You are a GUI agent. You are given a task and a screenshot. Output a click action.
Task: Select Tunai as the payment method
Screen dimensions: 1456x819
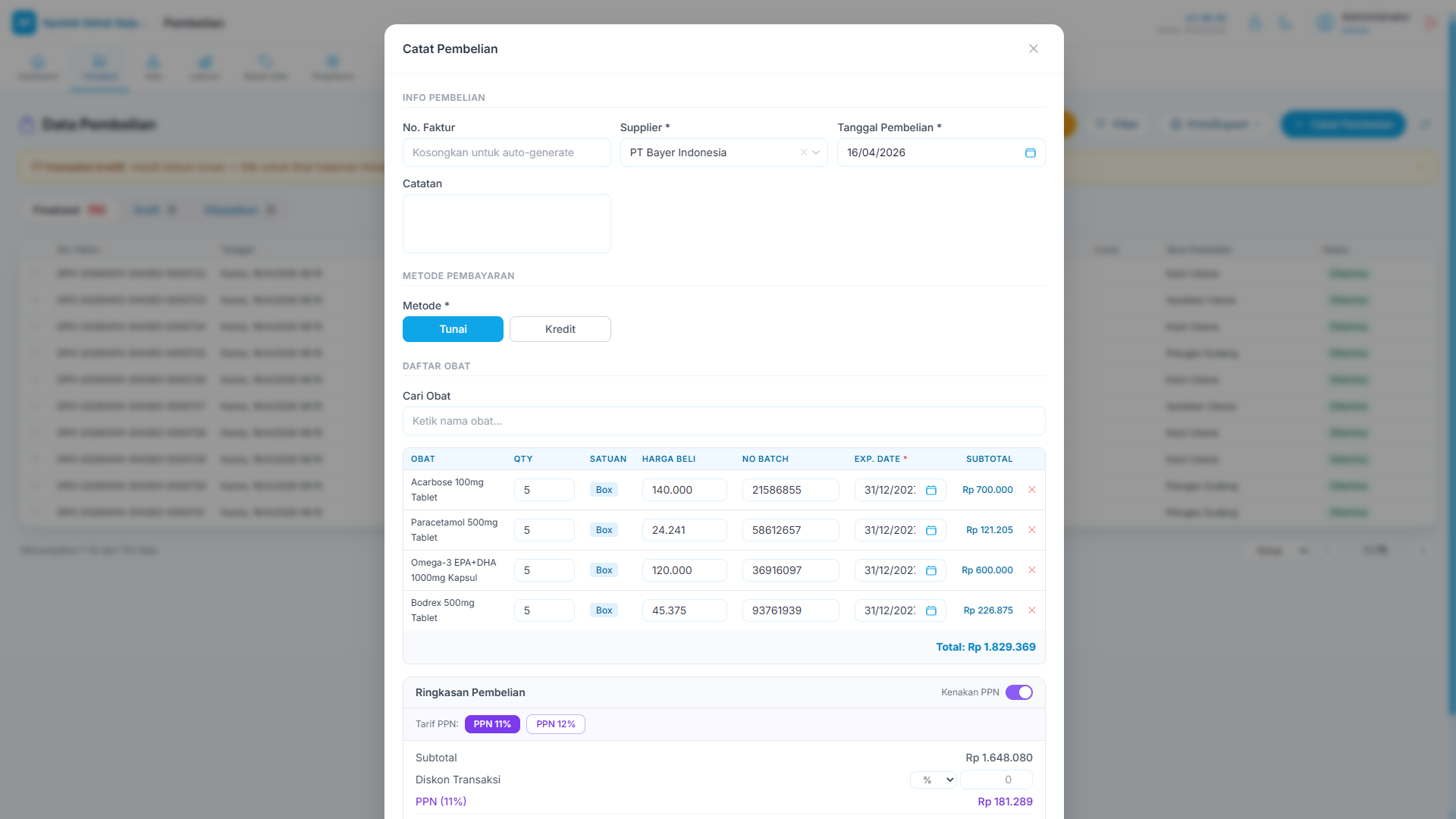click(453, 329)
